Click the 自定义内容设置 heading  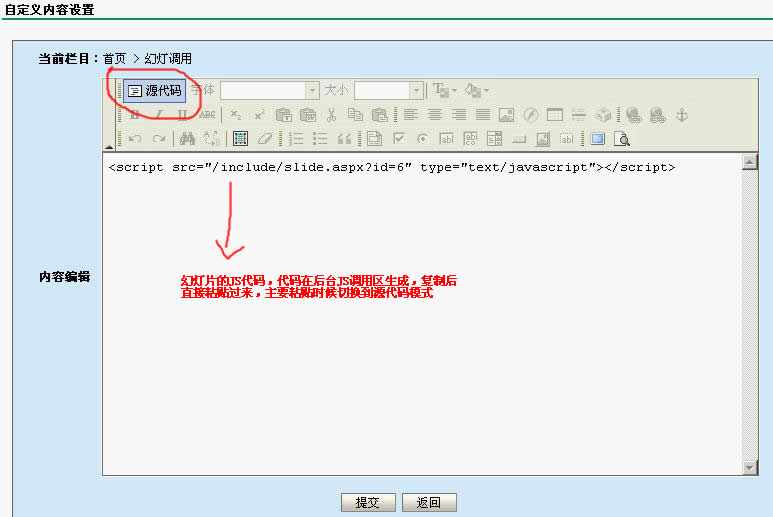[49, 9]
